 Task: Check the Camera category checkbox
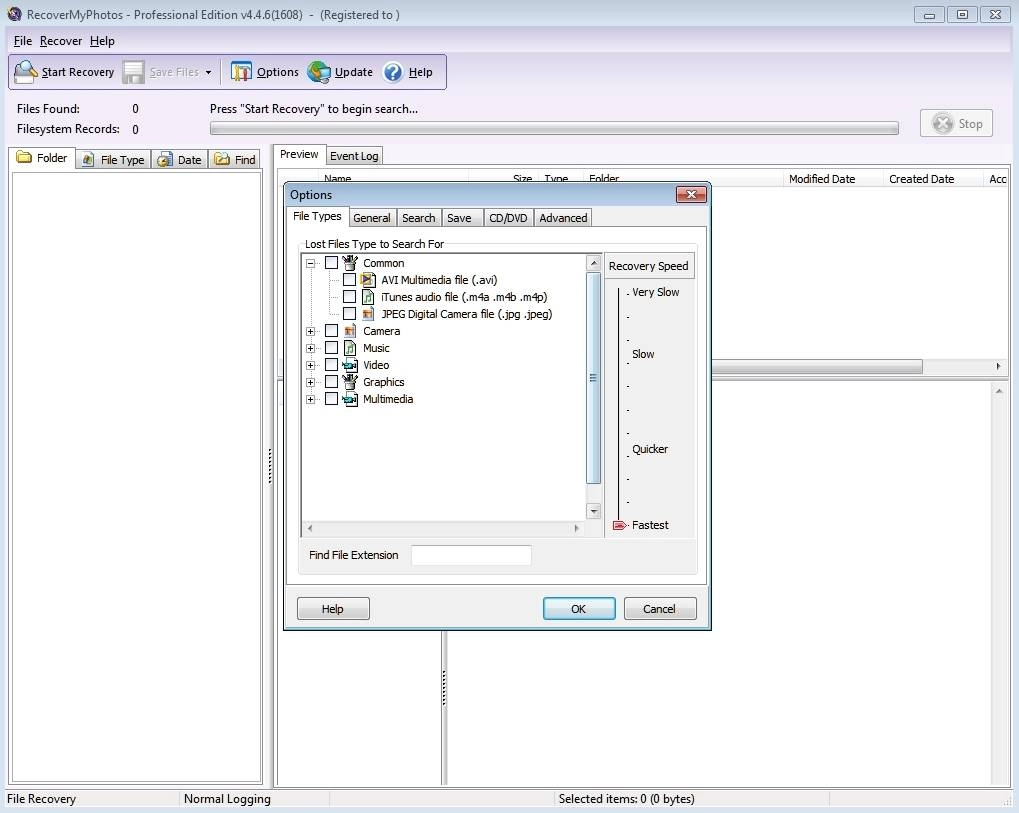pos(331,331)
